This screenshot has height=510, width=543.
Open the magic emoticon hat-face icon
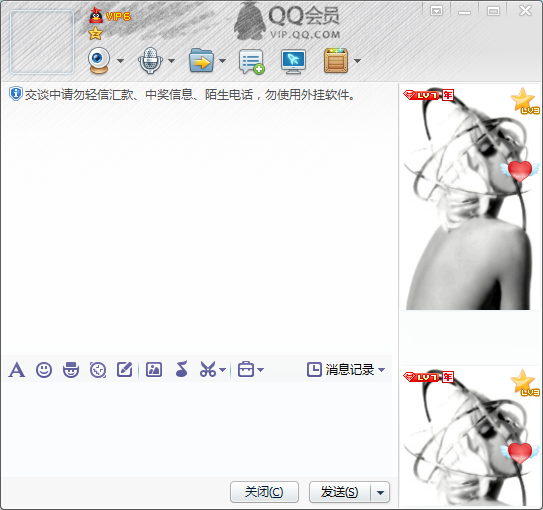point(71,370)
